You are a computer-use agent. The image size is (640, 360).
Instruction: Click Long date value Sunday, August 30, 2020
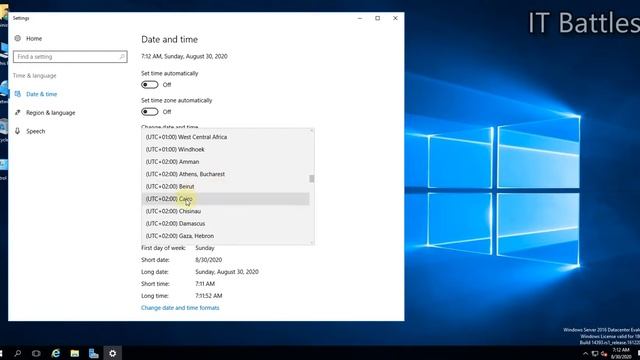pyautogui.click(x=227, y=272)
